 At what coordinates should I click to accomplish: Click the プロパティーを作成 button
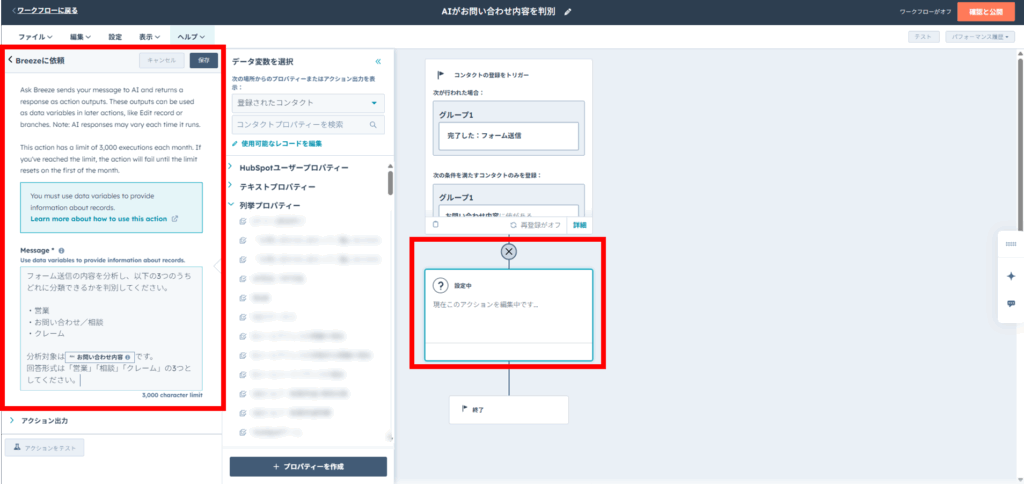tap(308, 466)
